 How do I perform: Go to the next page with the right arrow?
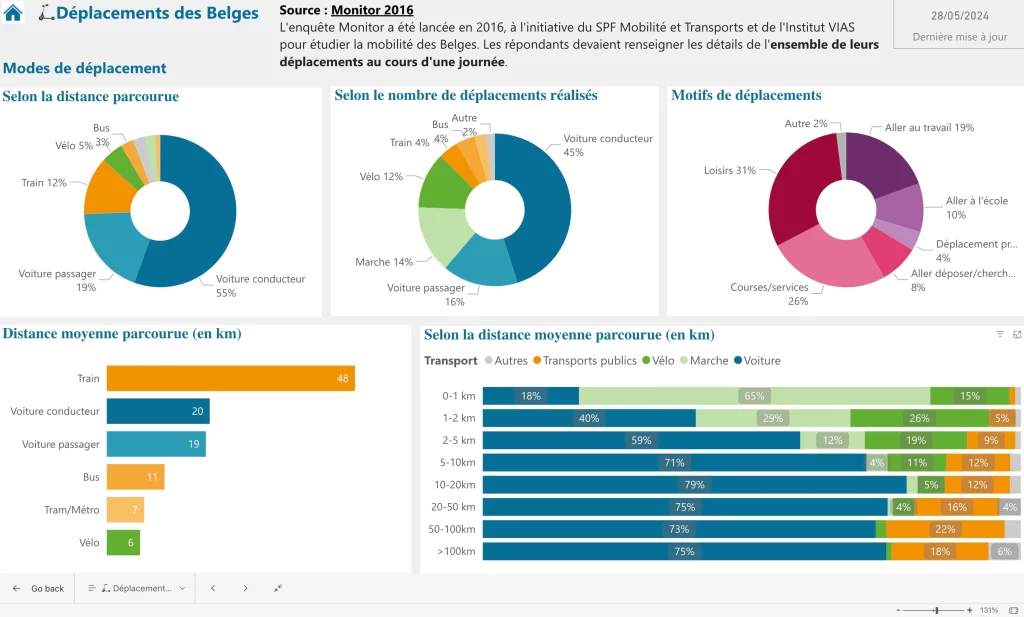point(245,588)
